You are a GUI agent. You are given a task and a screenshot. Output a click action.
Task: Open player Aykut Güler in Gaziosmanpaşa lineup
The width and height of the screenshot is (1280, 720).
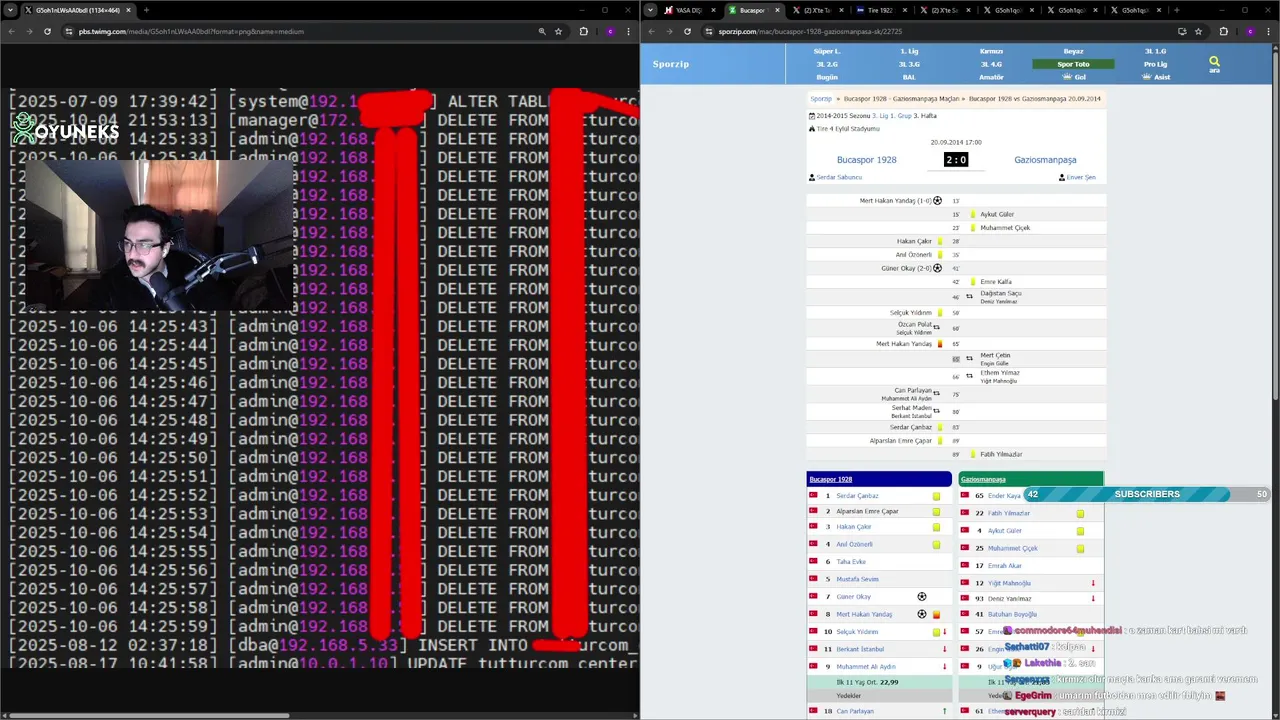point(1004,531)
